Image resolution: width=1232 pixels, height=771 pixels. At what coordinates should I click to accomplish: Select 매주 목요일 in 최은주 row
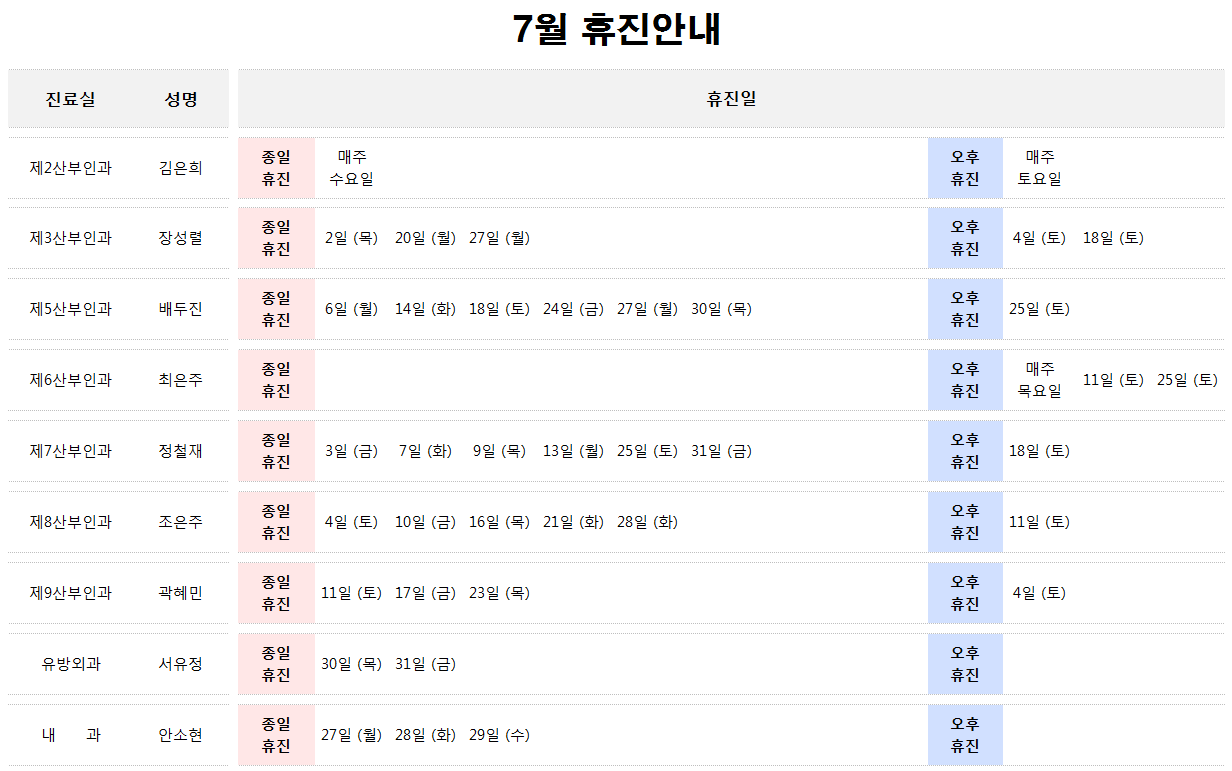click(1040, 380)
